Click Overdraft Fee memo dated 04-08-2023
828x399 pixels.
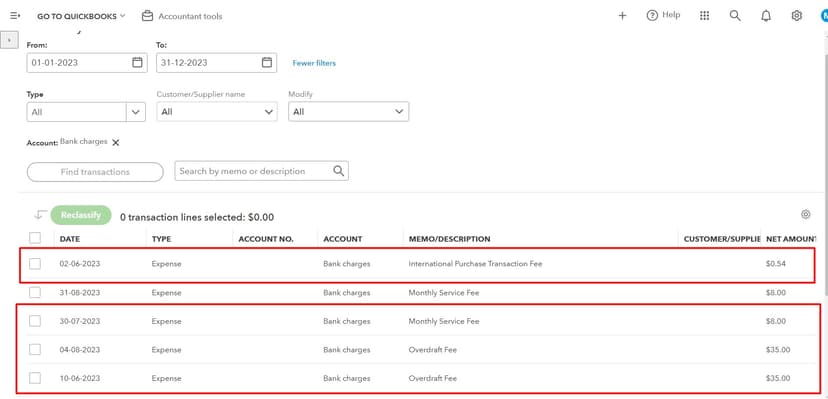(432, 349)
